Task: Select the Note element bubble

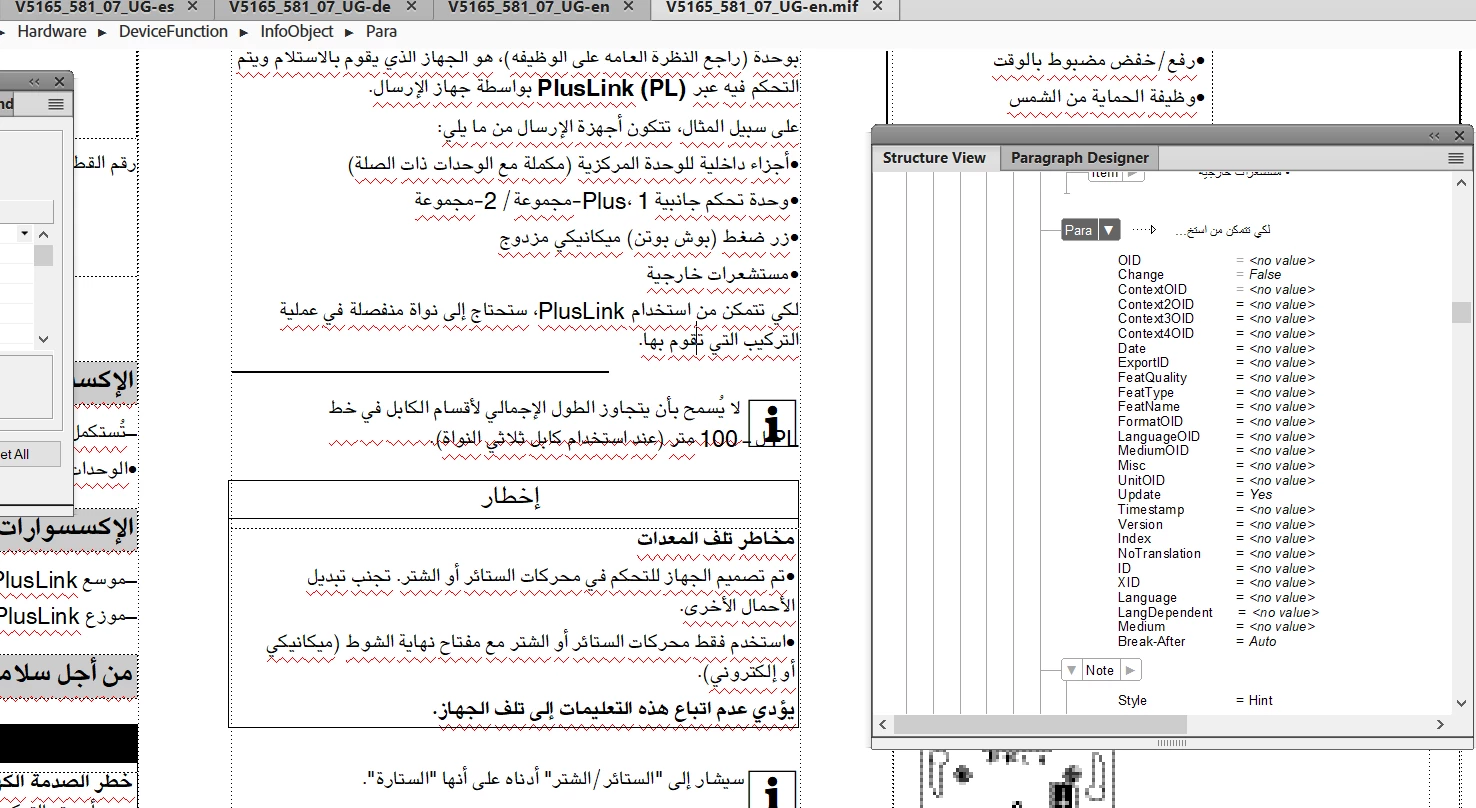Action: tap(1100, 670)
